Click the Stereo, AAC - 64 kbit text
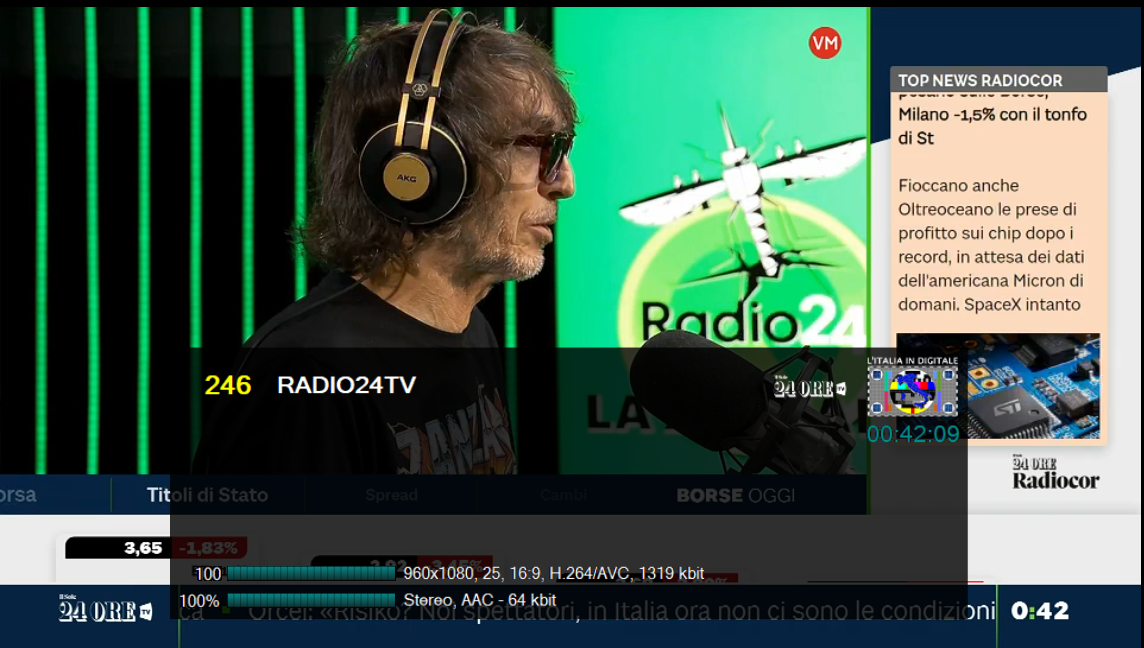1144x648 pixels. pyautogui.click(x=480, y=600)
